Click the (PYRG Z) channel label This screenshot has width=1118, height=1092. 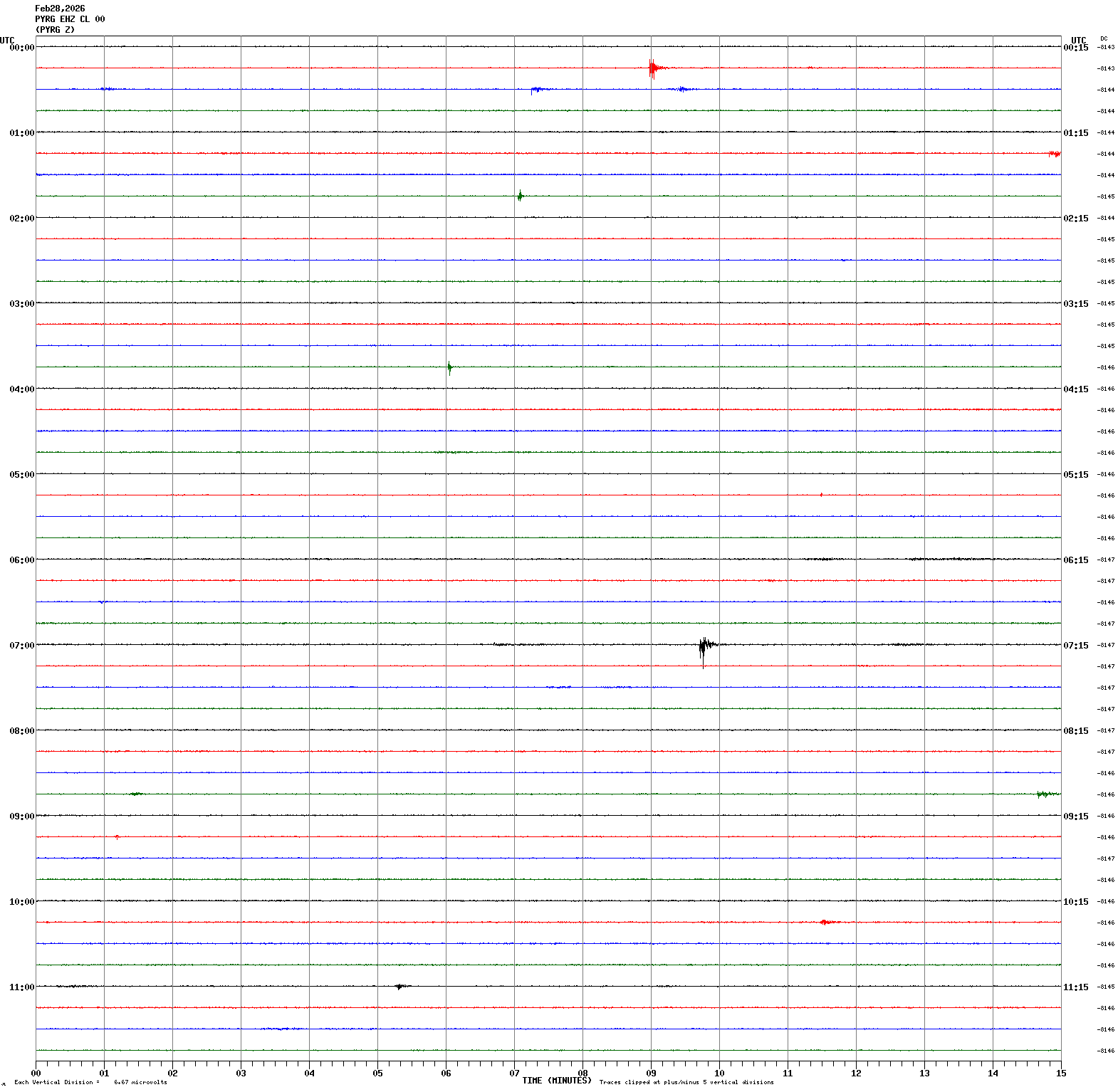[x=55, y=30]
